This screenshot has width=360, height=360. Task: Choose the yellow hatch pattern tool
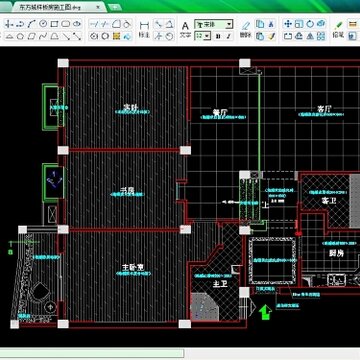click(116, 36)
